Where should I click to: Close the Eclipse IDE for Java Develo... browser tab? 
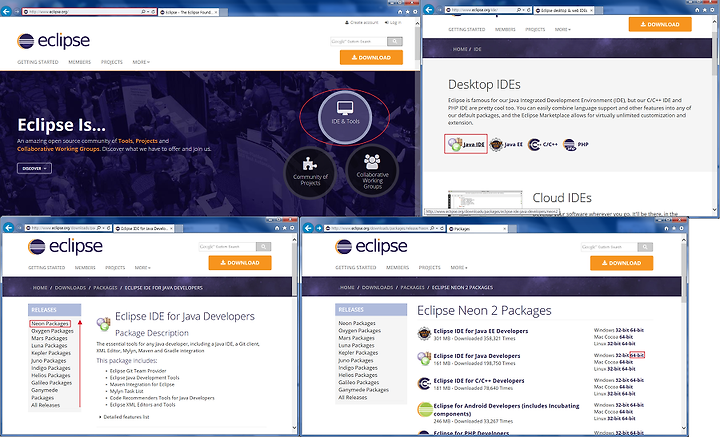171,228
